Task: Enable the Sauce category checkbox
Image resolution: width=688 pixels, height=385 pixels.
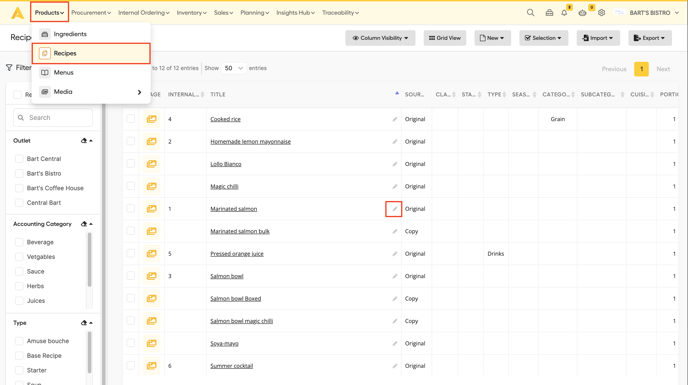Action: 19,271
